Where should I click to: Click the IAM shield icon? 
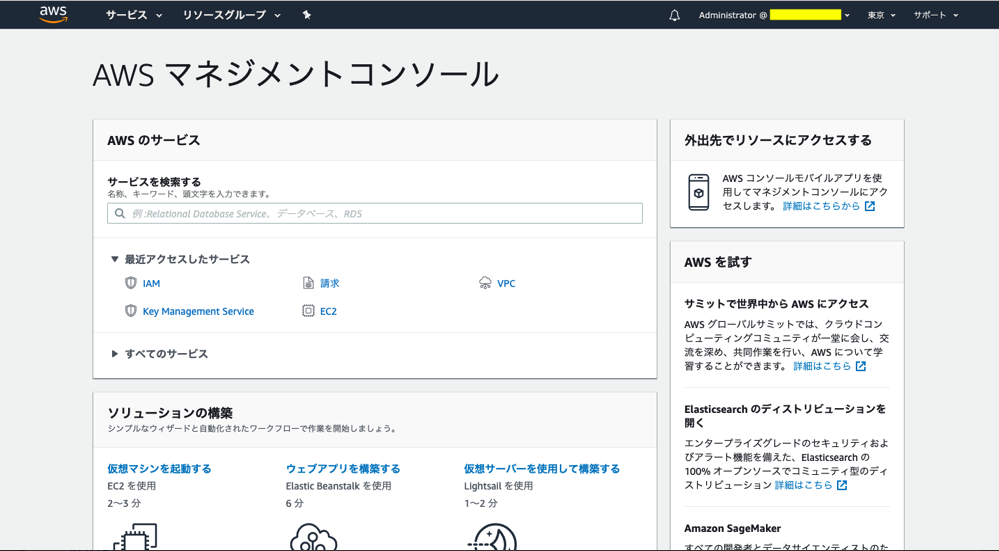click(x=131, y=283)
